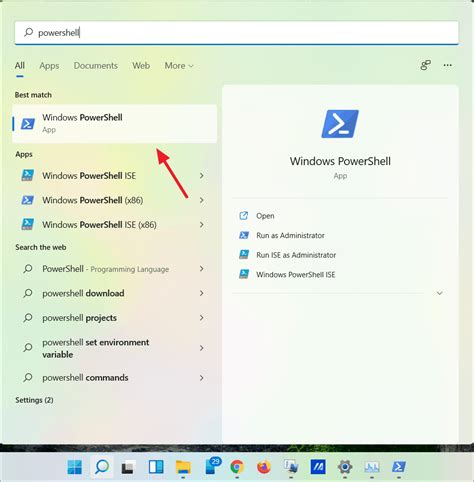Open Firefox from taskbar
This screenshot has height=482, width=474.
[x=264, y=467]
